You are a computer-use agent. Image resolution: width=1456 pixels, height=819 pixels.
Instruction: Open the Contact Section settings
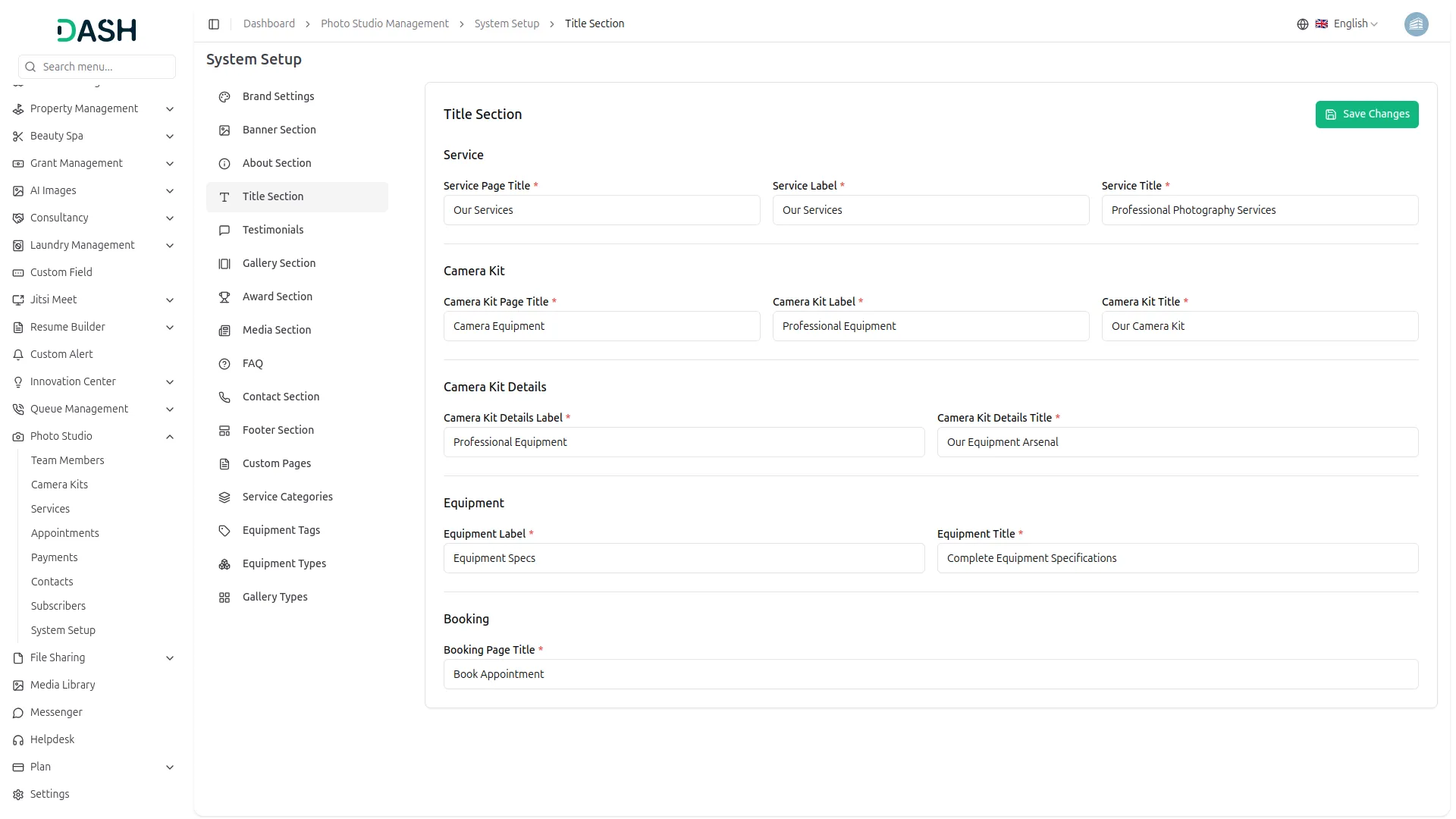tap(280, 397)
